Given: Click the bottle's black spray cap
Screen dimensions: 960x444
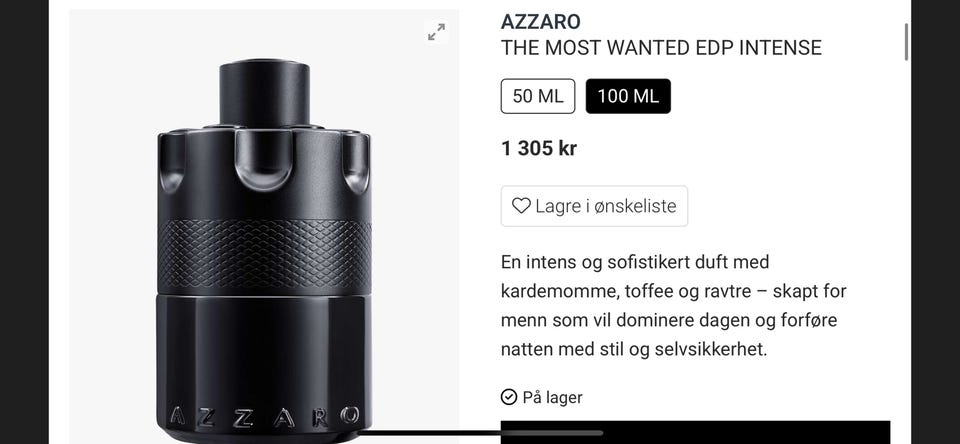Looking at the screenshot, I should click(x=264, y=92).
